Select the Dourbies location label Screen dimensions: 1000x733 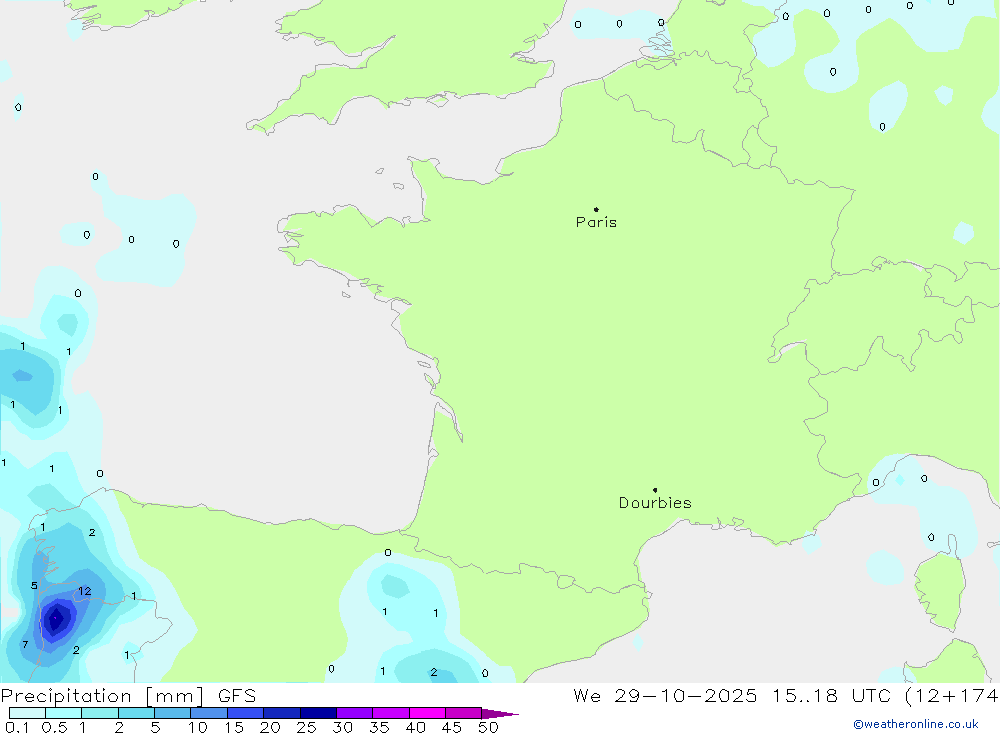(655, 503)
